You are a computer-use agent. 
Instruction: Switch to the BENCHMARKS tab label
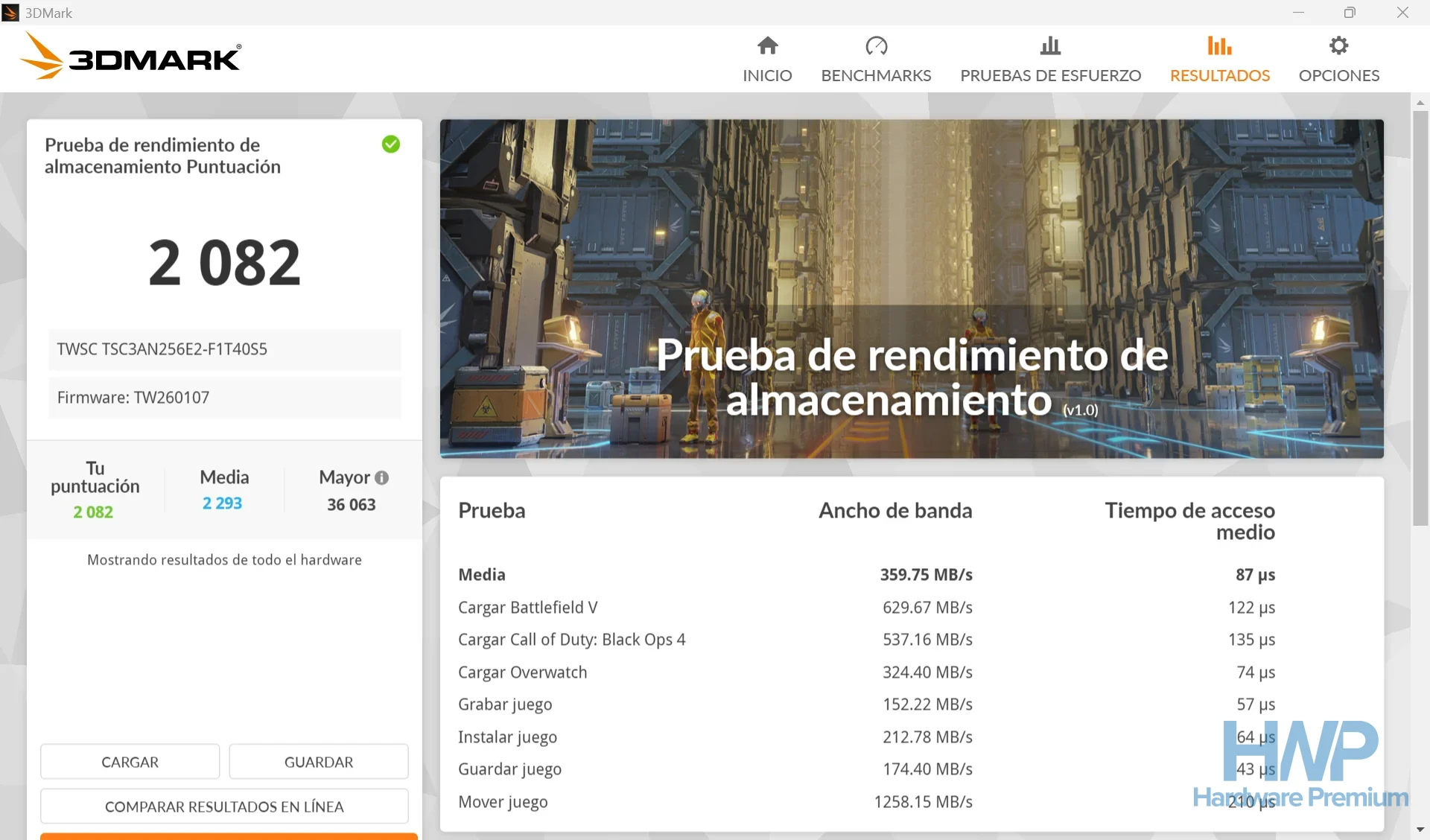[x=876, y=76]
